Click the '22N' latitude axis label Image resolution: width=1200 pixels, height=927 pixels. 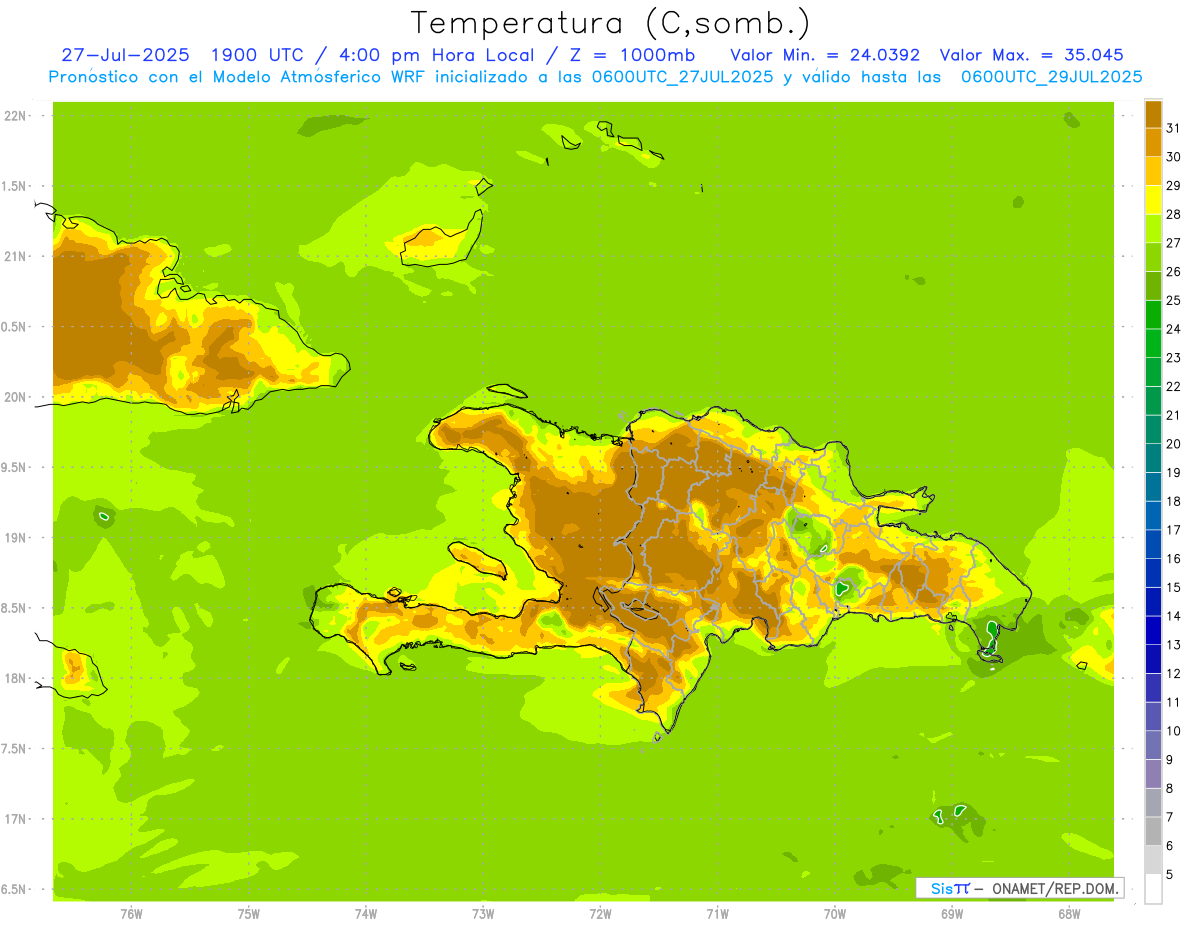(15, 116)
